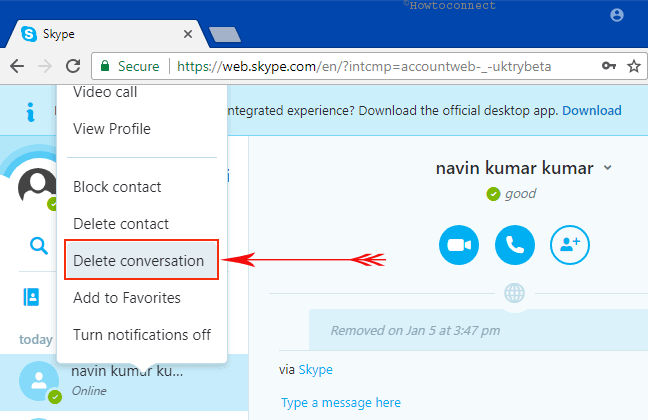The image size is (648, 420).
Task: Click the web.skype.com address bar URL
Action: click(364, 66)
